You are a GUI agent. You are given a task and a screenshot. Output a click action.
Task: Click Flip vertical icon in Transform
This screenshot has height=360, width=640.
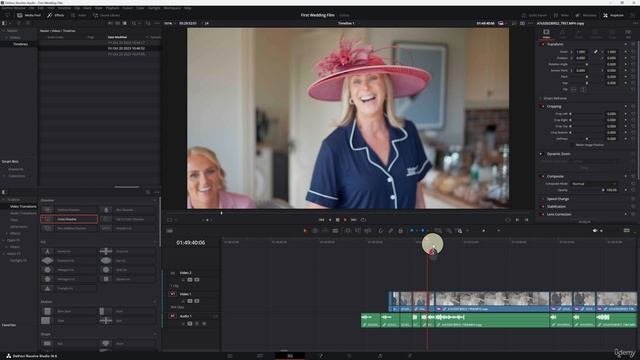pos(583,89)
